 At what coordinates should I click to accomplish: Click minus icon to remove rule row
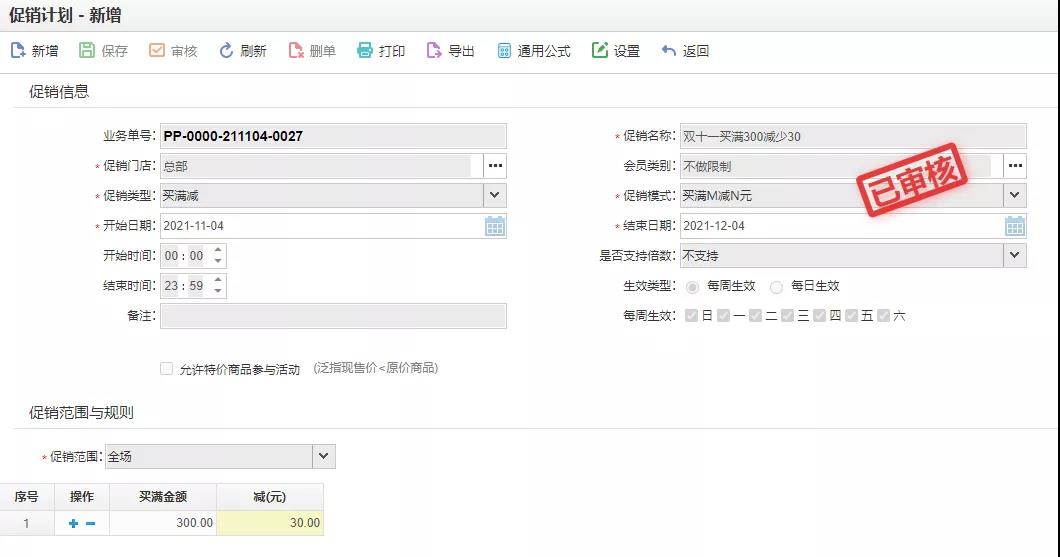click(x=90, y=523)
